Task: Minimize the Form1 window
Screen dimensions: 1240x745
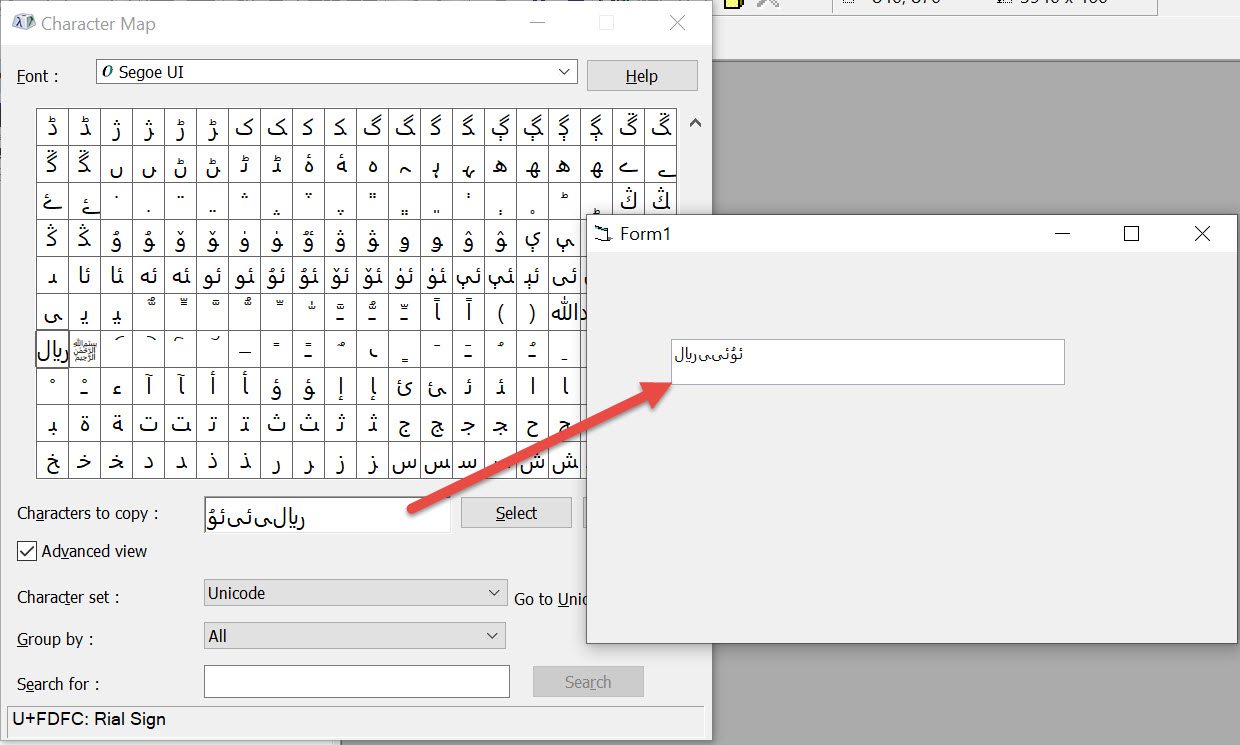Action: pos(1062,234)
